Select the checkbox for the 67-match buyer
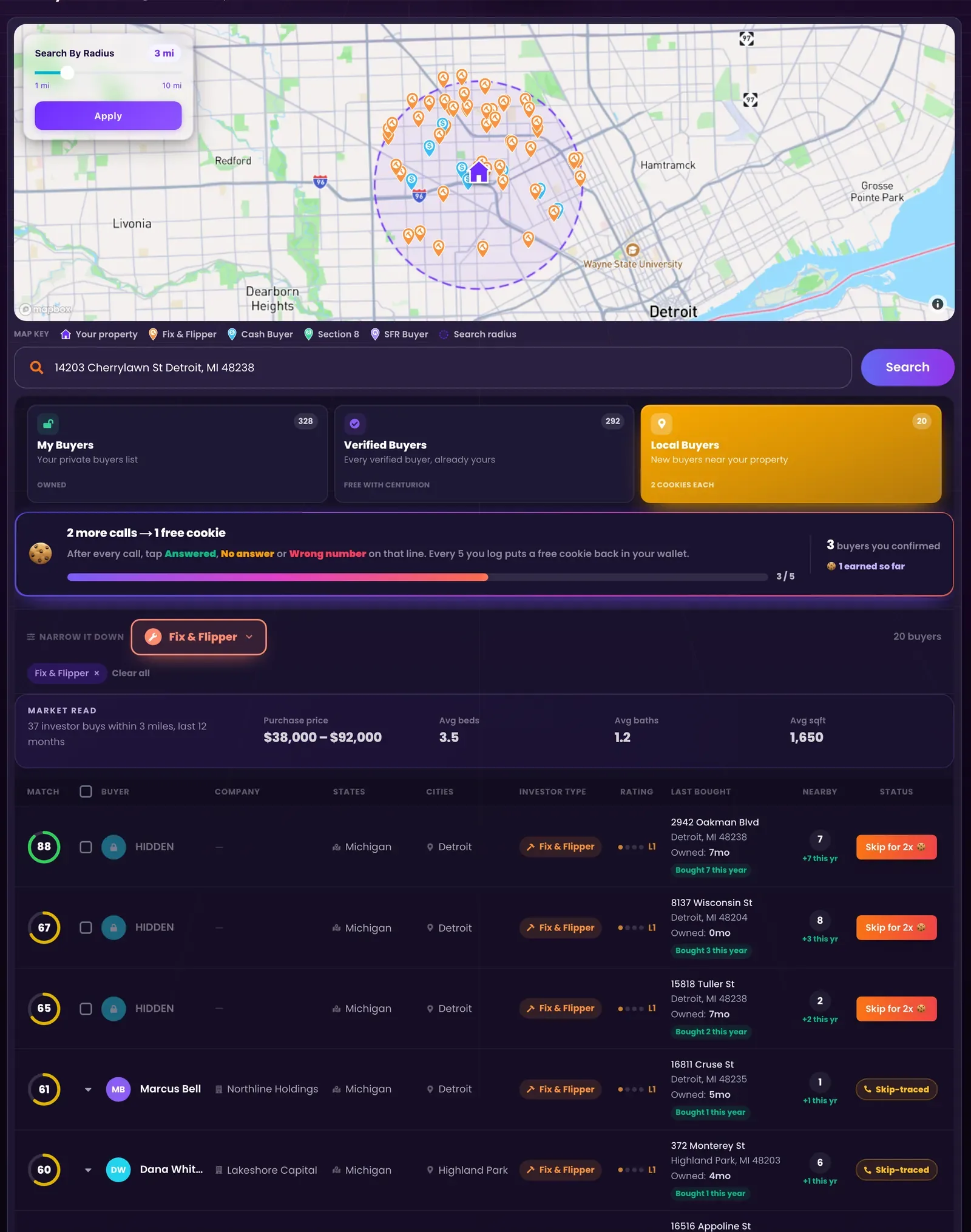 pos(86,927)
